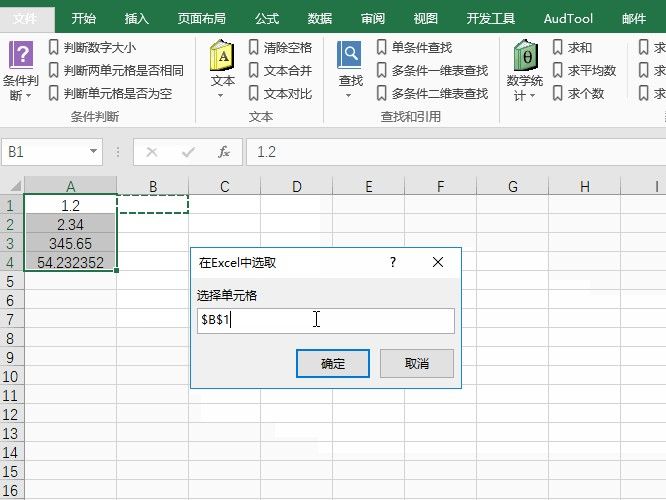Run 求平均数 command
The image size is (666, 500).
click(584, 70)
